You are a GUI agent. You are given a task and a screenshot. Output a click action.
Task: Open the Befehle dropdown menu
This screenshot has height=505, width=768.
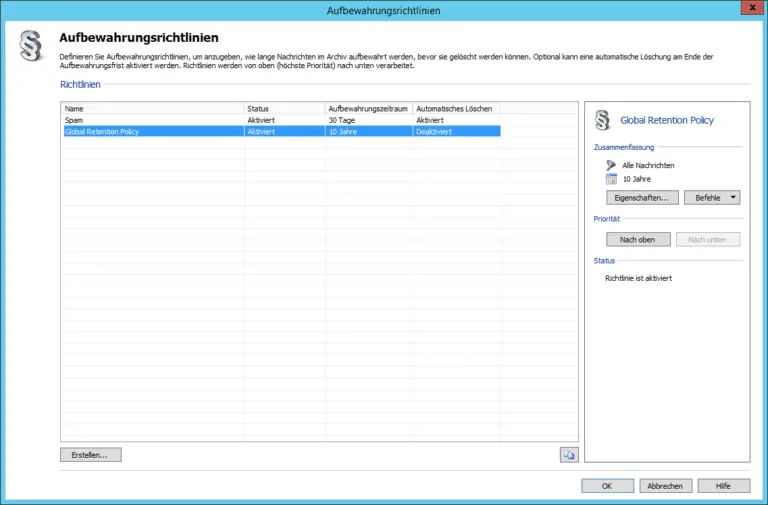(711, 198)
